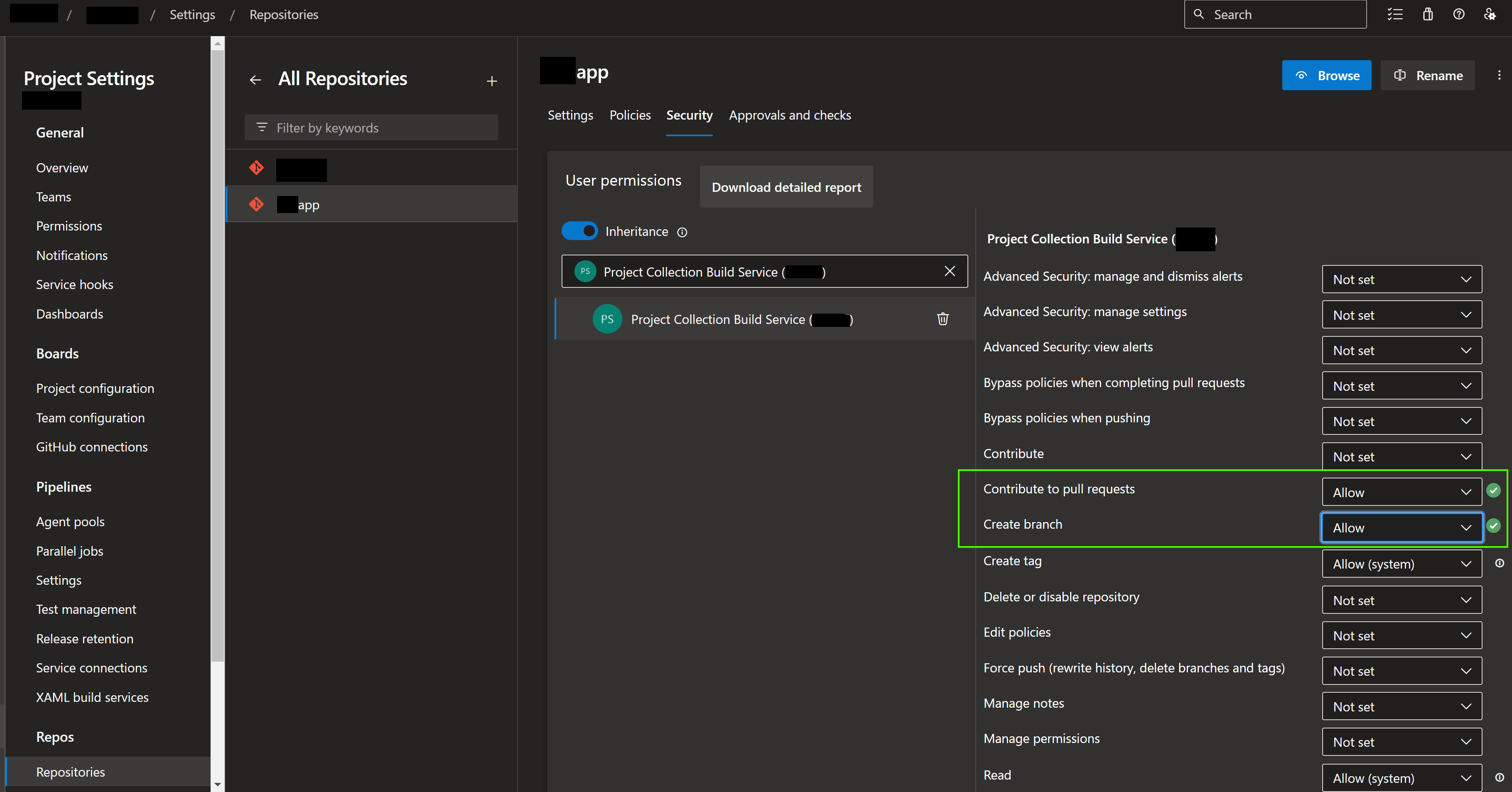Click the back arrow beside All Repositories
This screenshot has height=792, width=1512.
pos(255,80)
